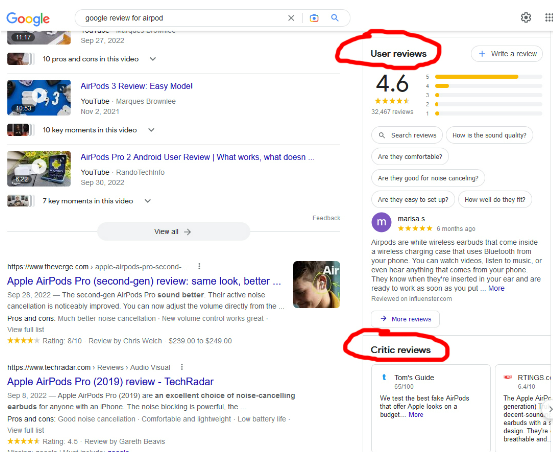Click the 4-star rating bar

[x=488, y=86]
